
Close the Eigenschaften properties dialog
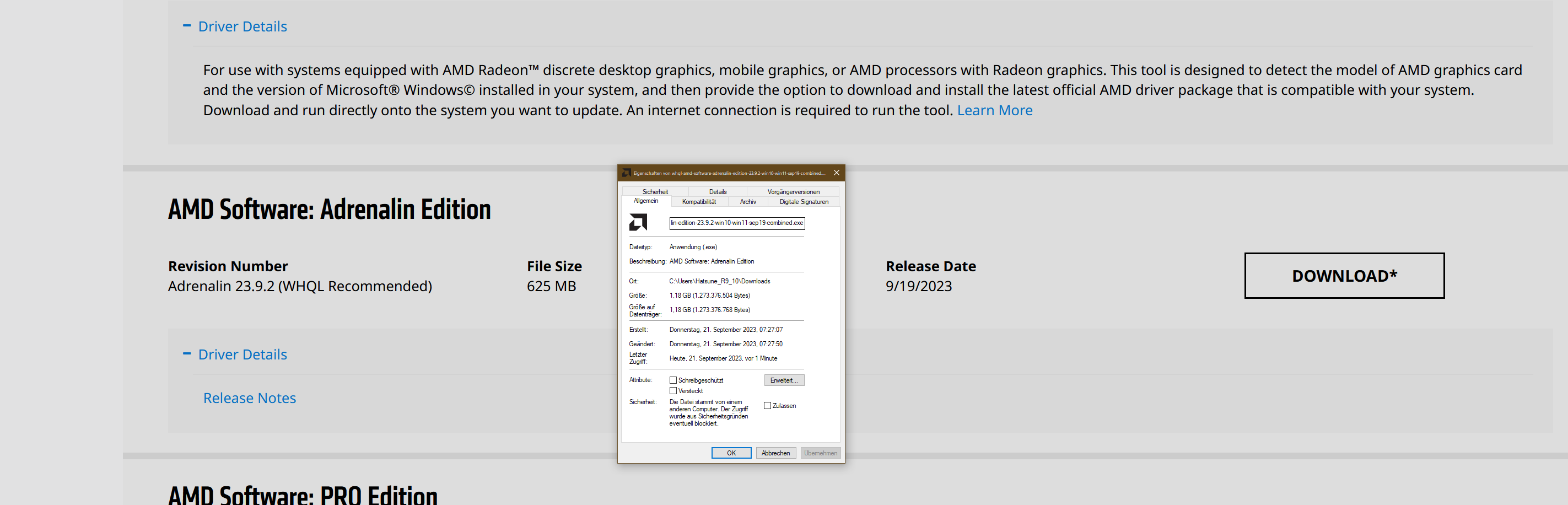click(x=836, y=173)
